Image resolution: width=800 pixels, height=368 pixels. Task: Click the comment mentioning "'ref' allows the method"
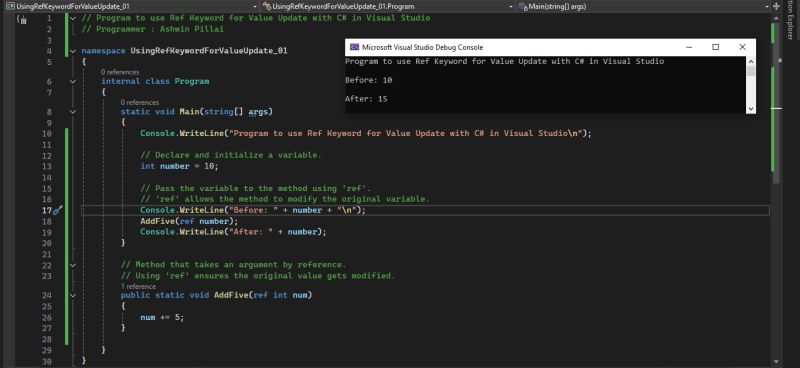(x=285, y=199)
